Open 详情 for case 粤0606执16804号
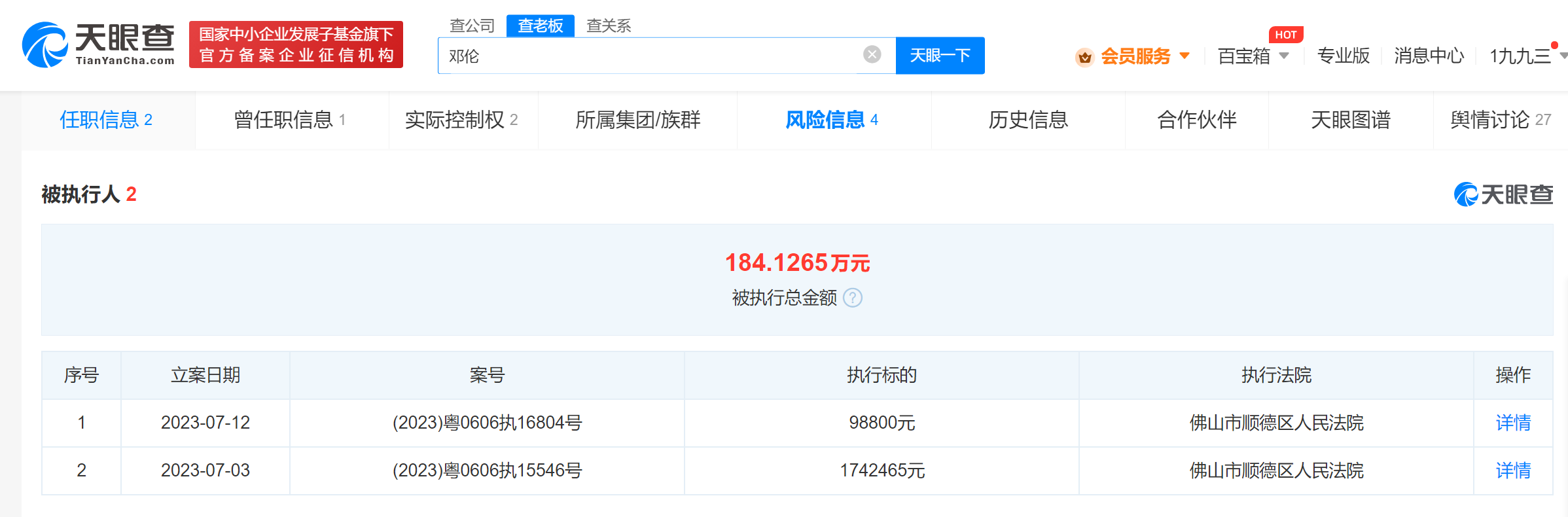This screenshot has height=517, width=1568. pos(1512,423)
